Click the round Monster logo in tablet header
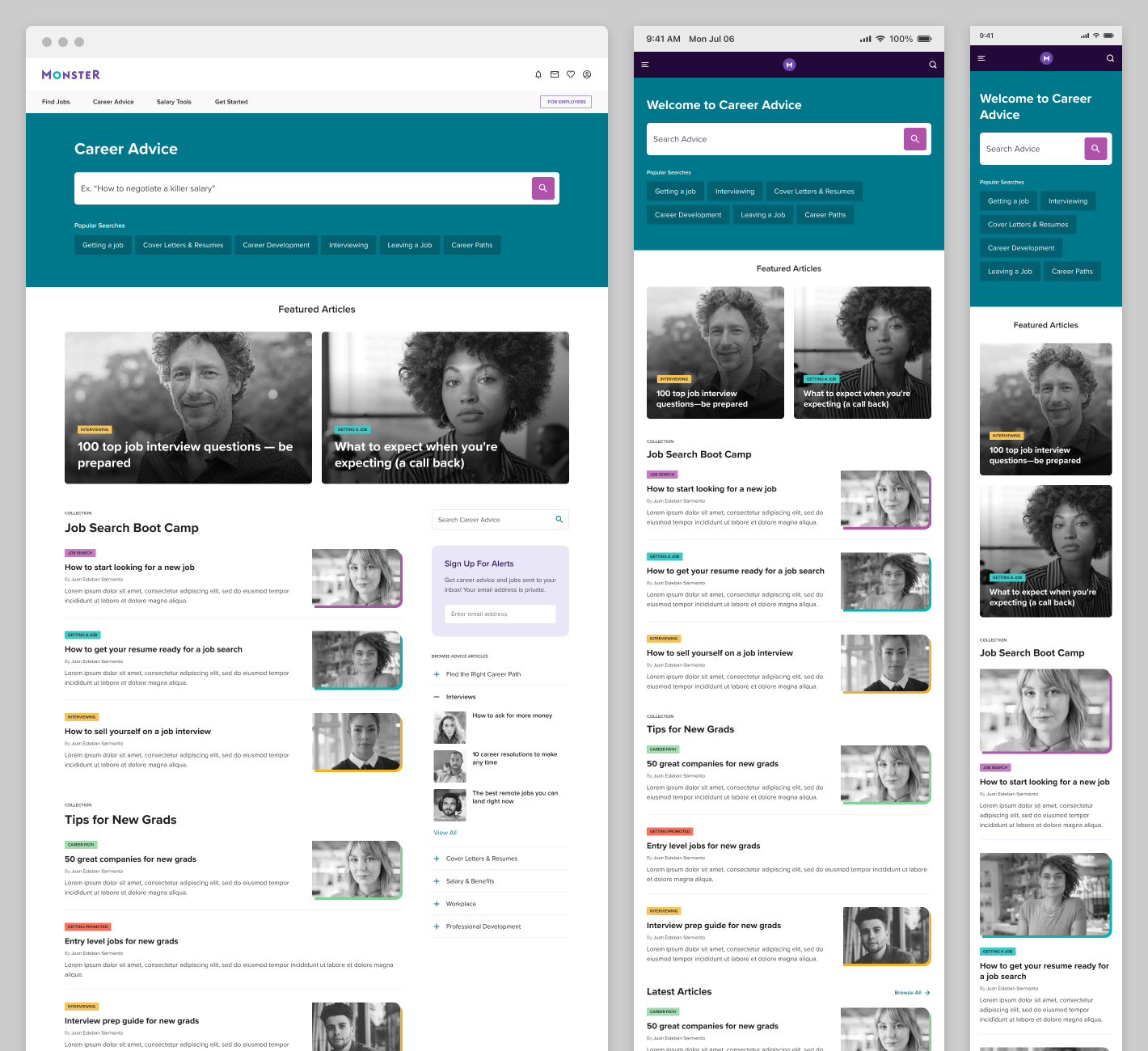The width and height of the screenshot is (1148, 1051). pos(789,65)
